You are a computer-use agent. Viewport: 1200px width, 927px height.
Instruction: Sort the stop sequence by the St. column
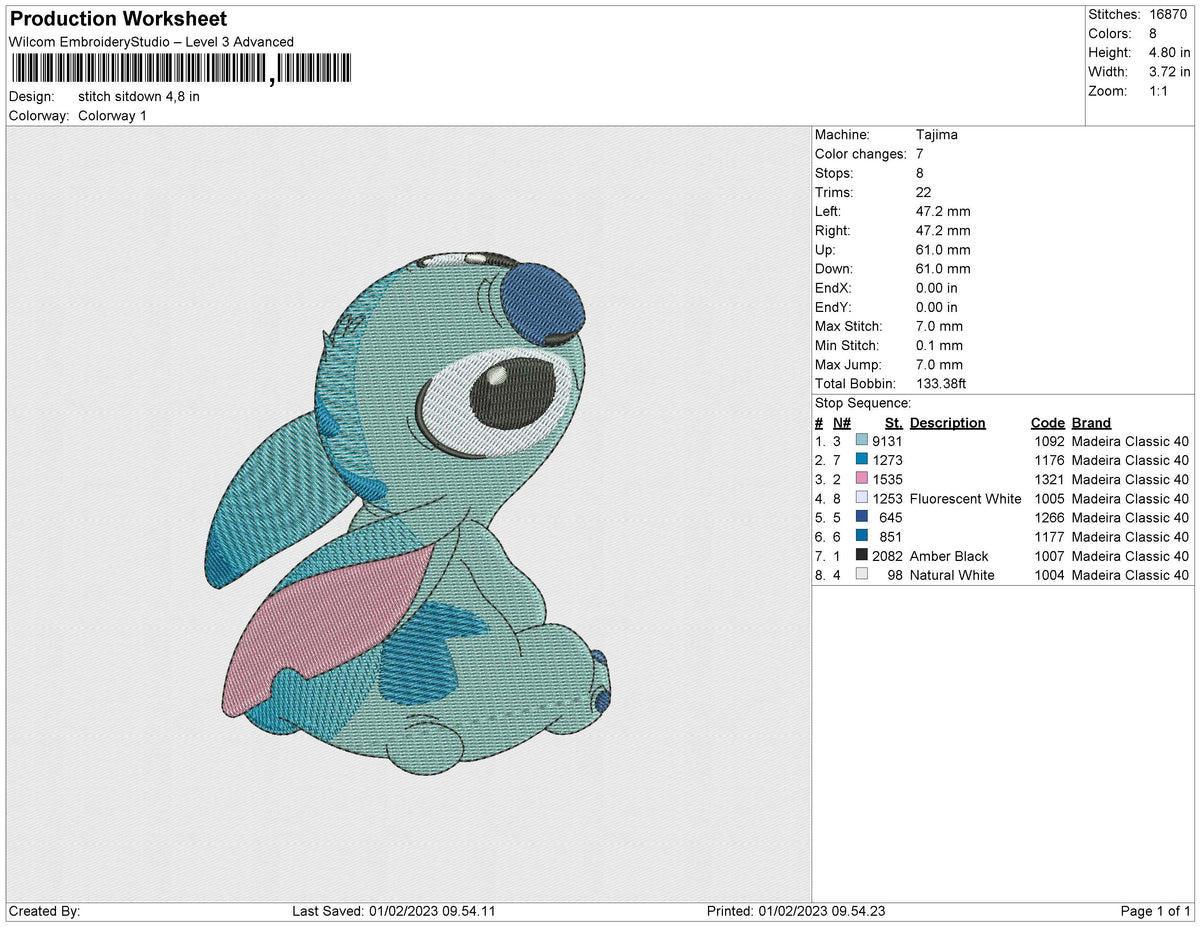point(892,422)
